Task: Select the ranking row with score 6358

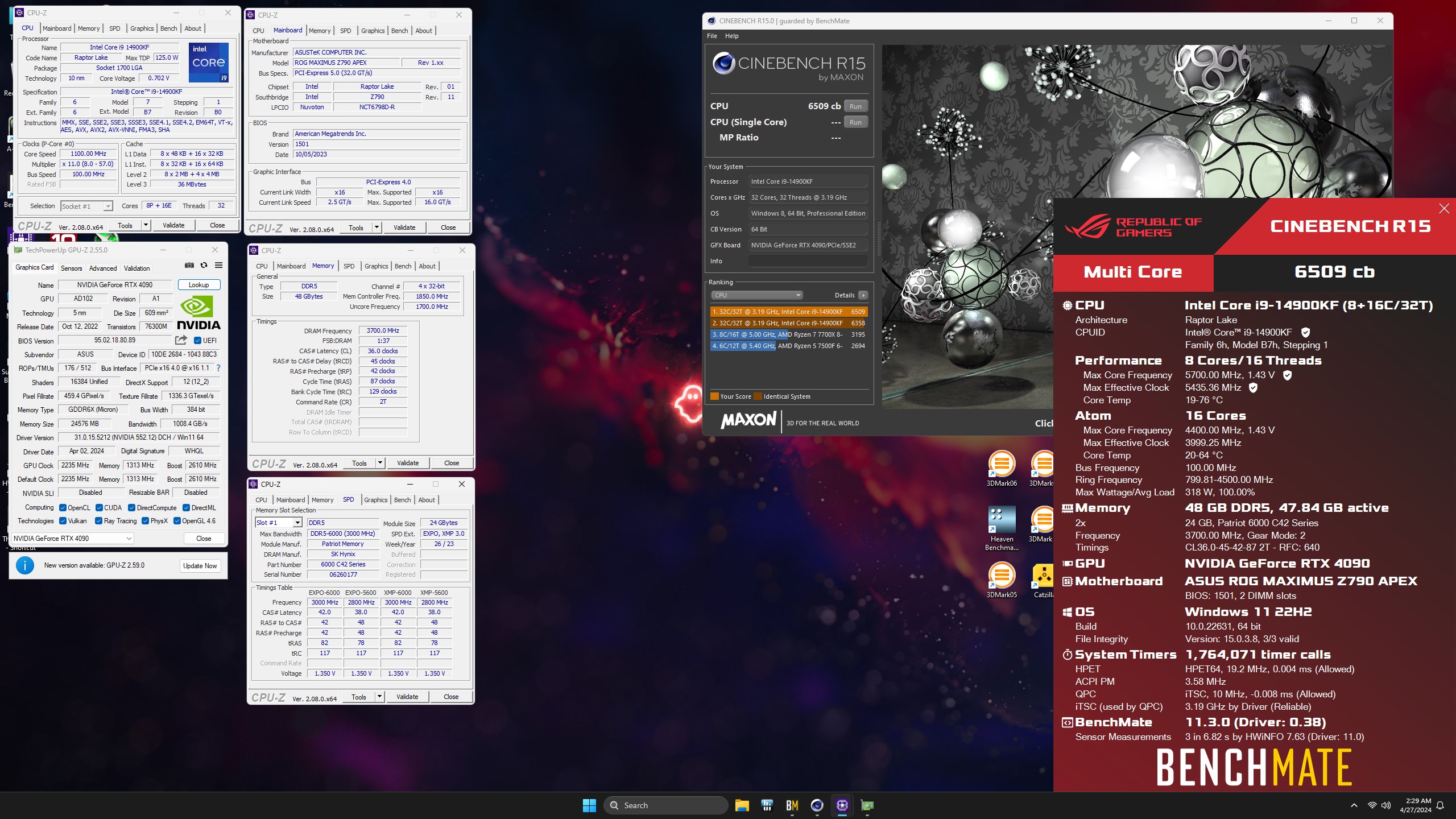Action: click(x=789, y=323)
